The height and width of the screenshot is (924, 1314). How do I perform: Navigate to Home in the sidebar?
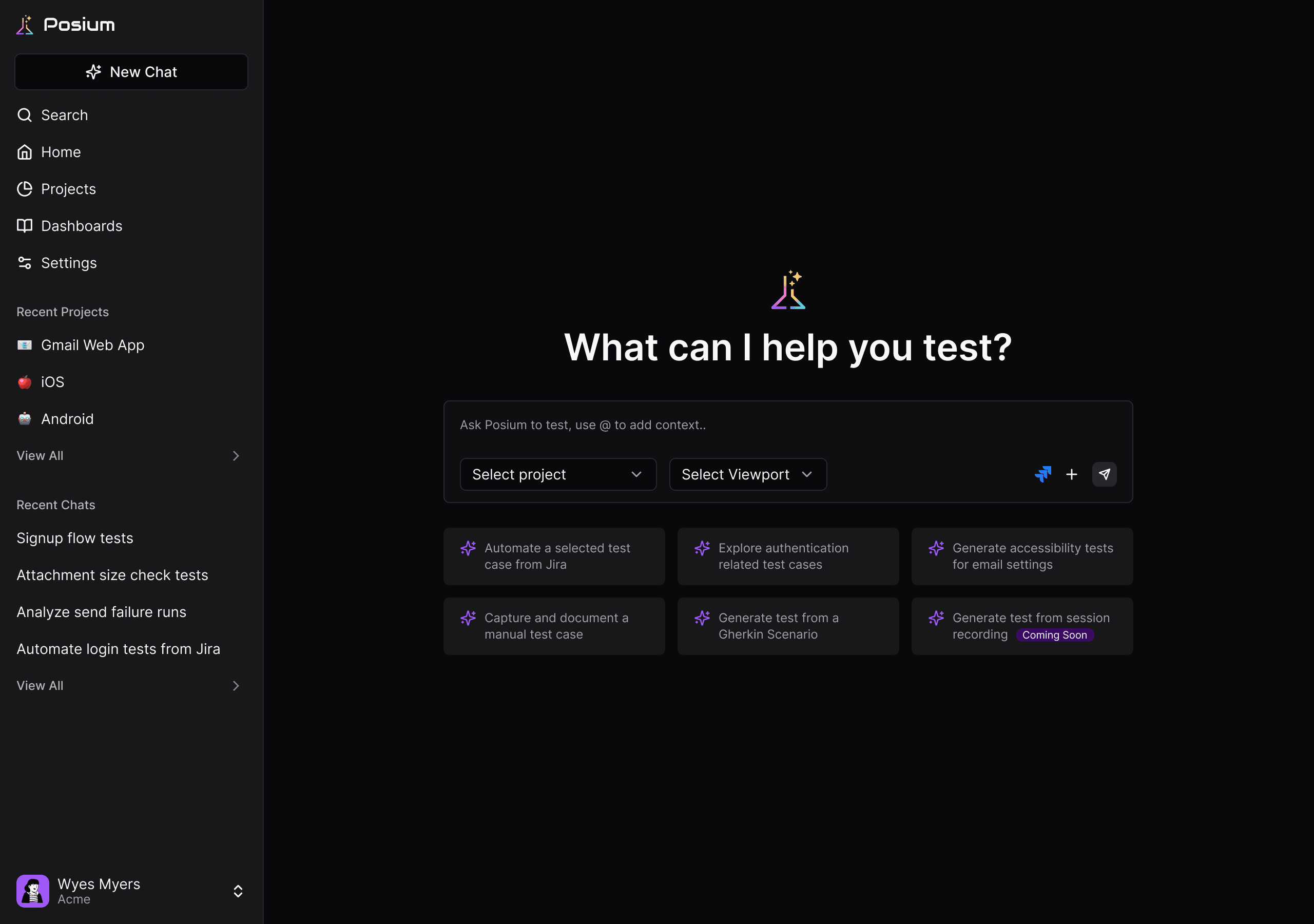point(61,152)
